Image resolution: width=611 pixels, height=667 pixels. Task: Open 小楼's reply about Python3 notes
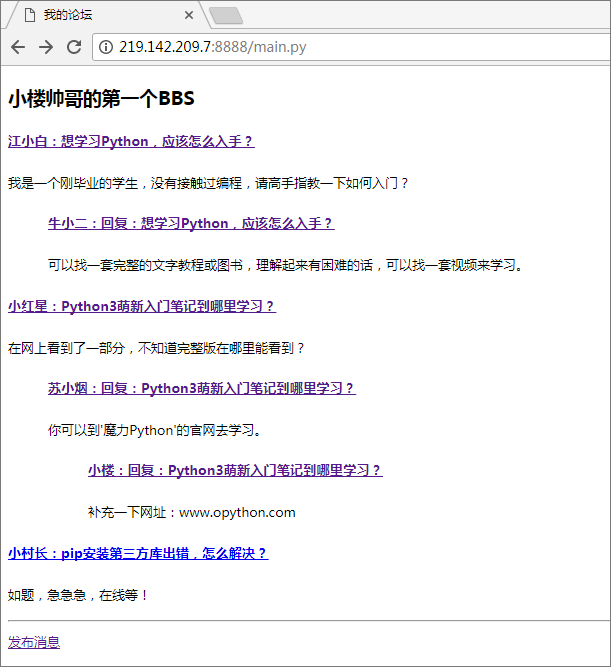(x=235, y=470)
